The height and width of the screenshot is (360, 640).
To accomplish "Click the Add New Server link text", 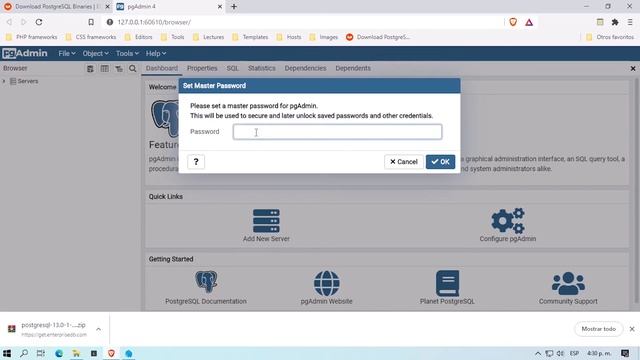I will 266,239.
